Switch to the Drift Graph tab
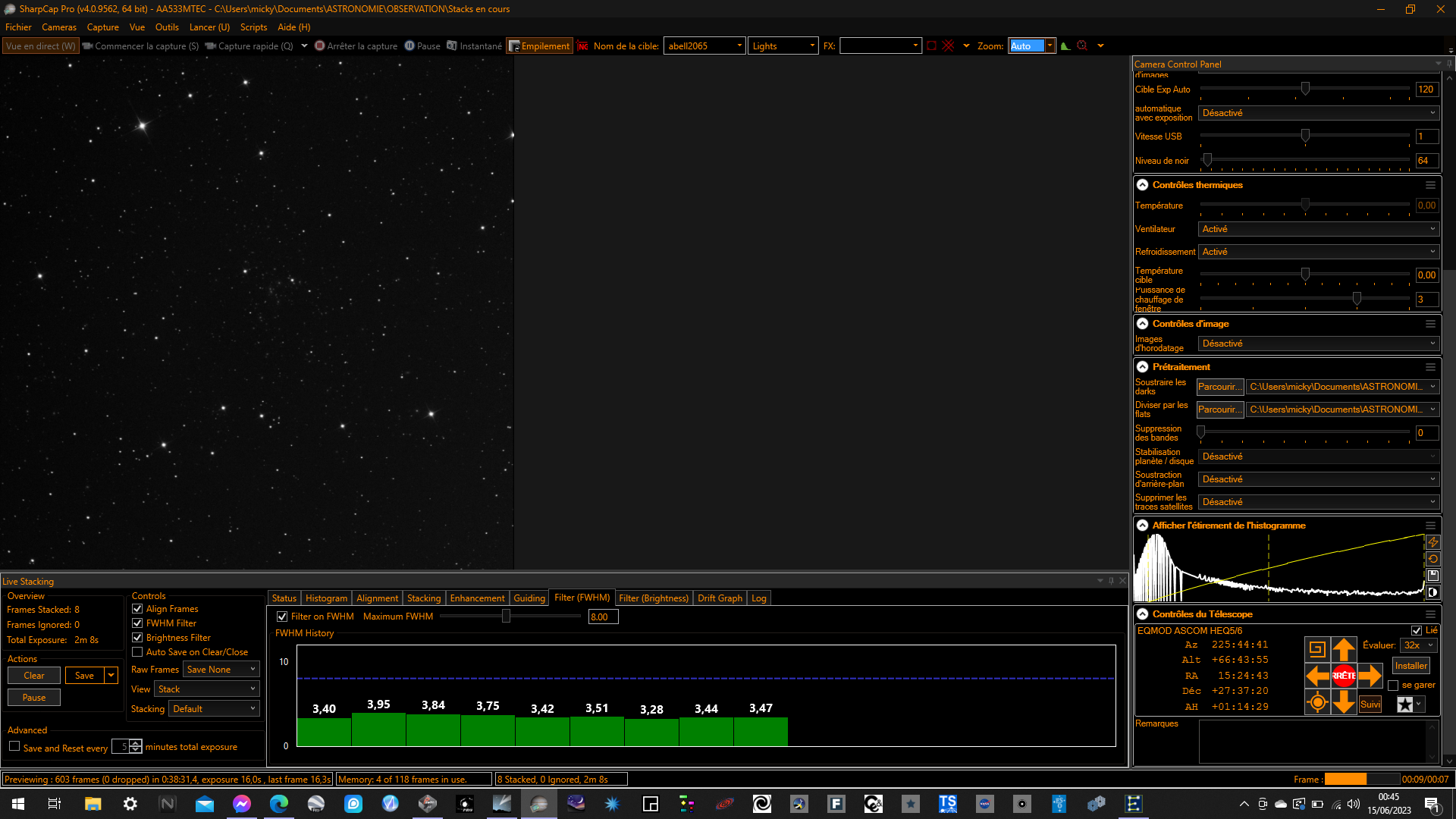Image resolution: width=1456 pixels, height=819 pixels. (720, 598)
